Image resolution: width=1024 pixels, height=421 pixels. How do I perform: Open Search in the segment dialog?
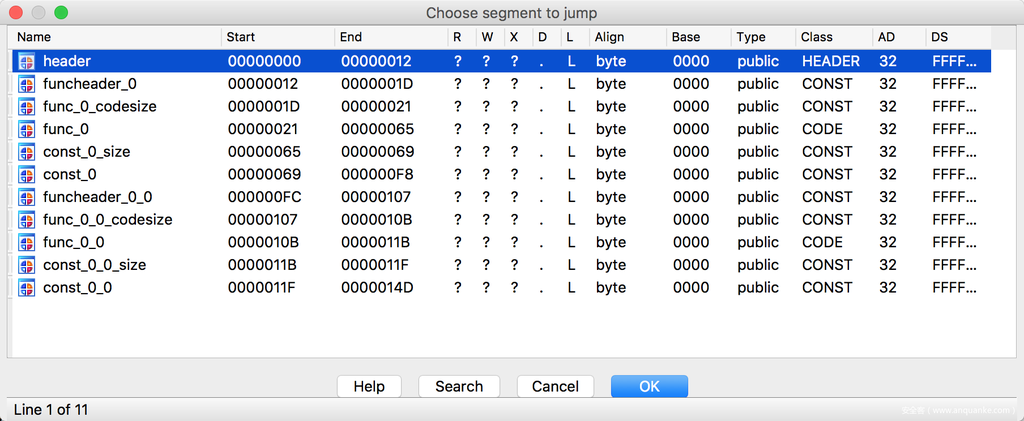(x=459, y=387)
